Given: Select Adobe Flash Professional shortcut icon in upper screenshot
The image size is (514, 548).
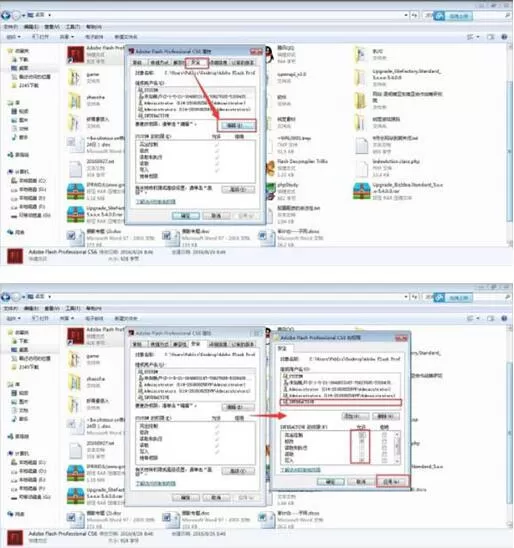Looking at the screenshot, I should [x=76, y=55].
